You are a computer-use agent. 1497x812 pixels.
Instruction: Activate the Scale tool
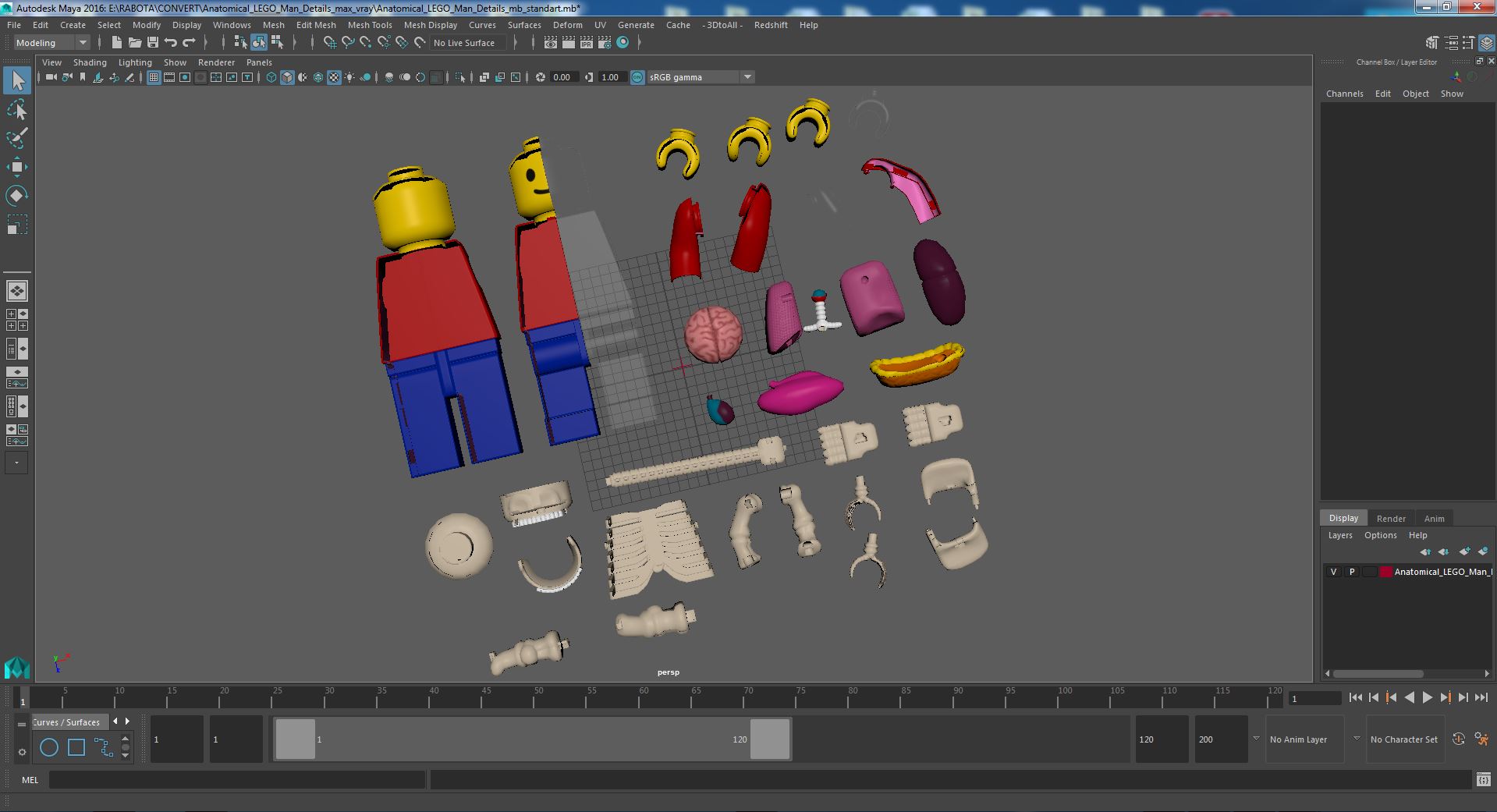(17, 225)
